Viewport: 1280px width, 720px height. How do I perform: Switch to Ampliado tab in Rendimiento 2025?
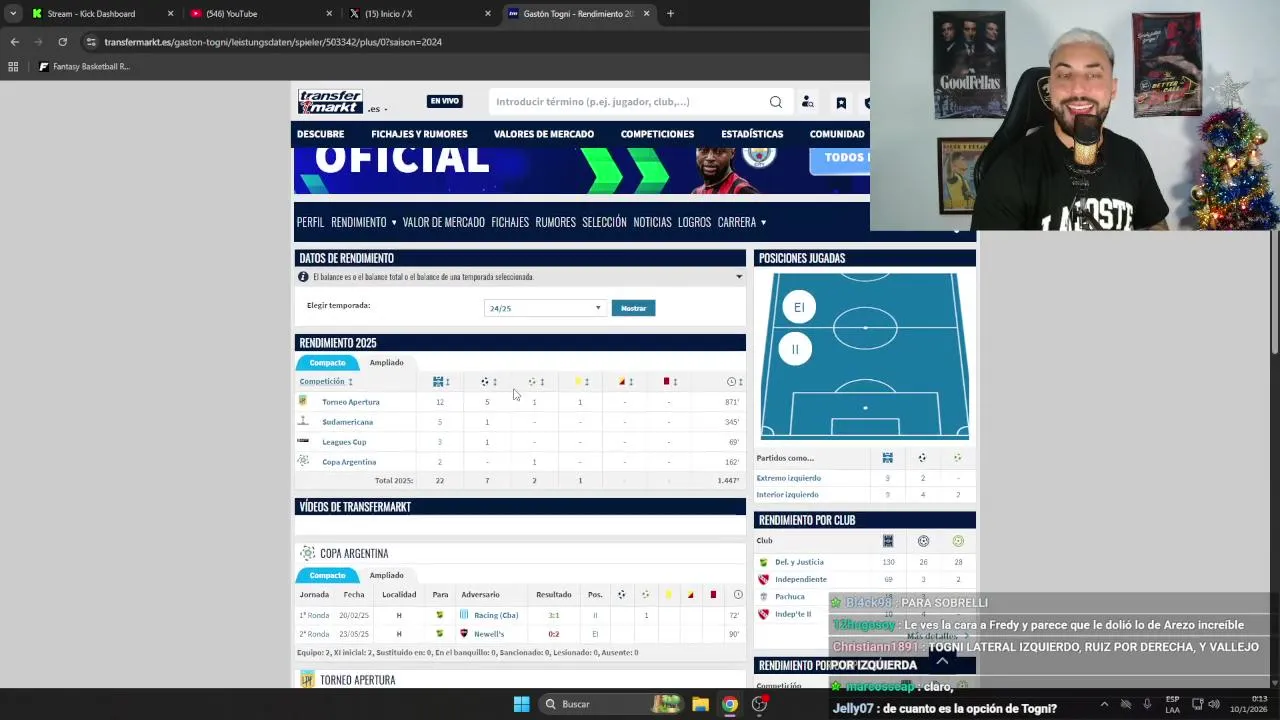(386, 363)
